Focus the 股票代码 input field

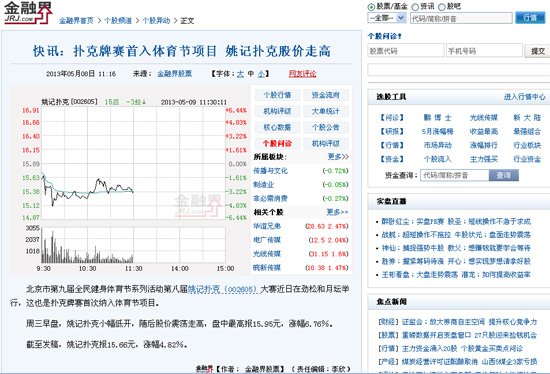click(405, 51)
